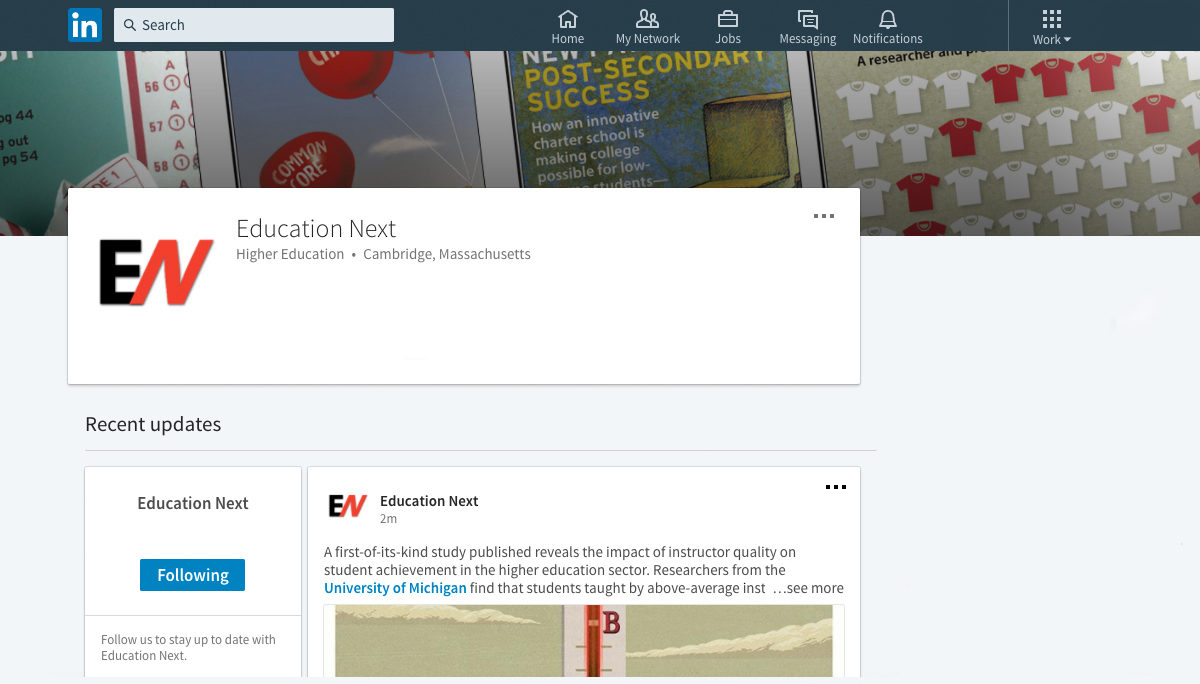
Task: Toggle the Following button
Action: click(192, 575)
